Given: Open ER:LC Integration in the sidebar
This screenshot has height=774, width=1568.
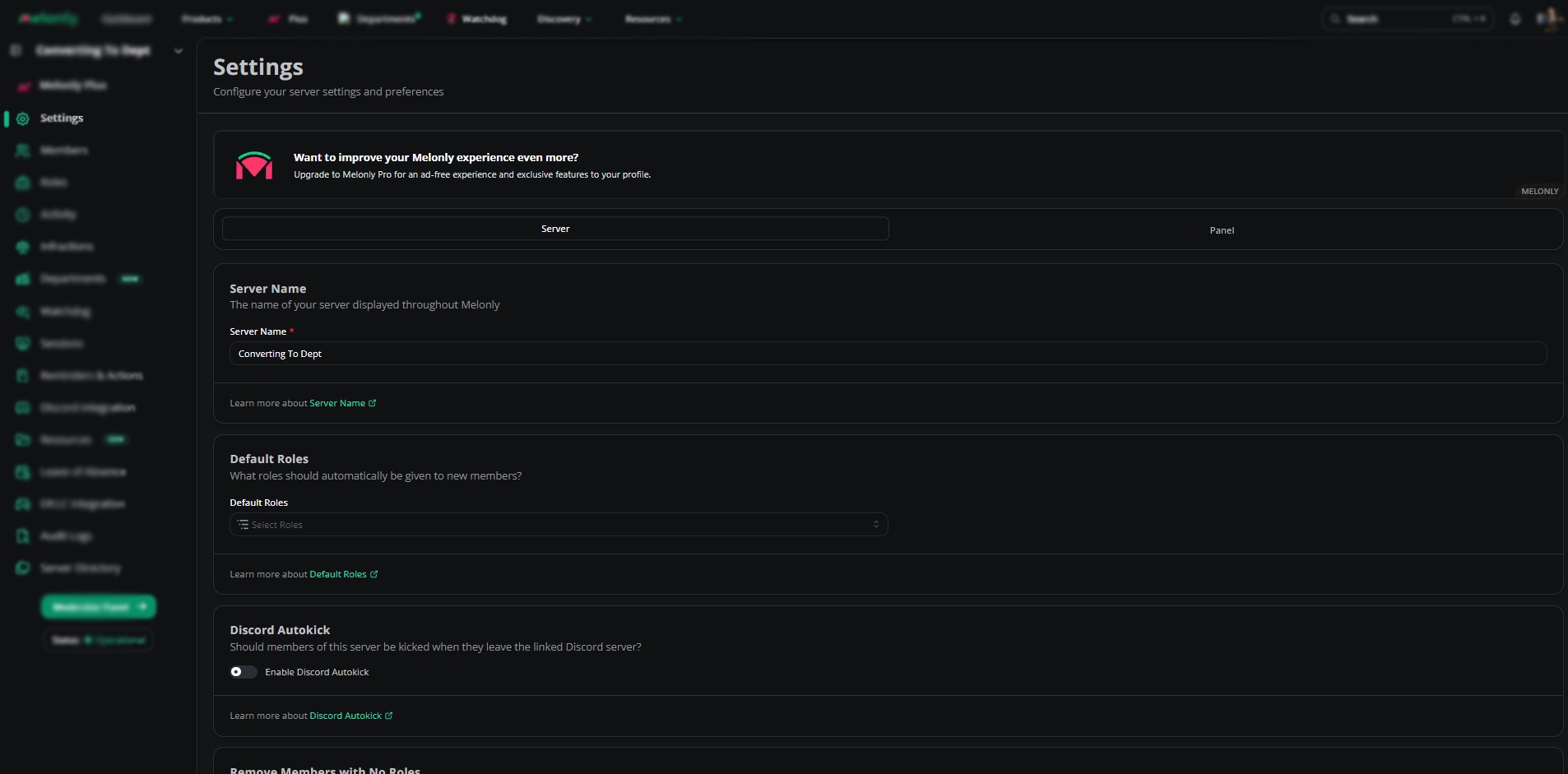Looking at the screenshot, I should click(x=82, y=504).
